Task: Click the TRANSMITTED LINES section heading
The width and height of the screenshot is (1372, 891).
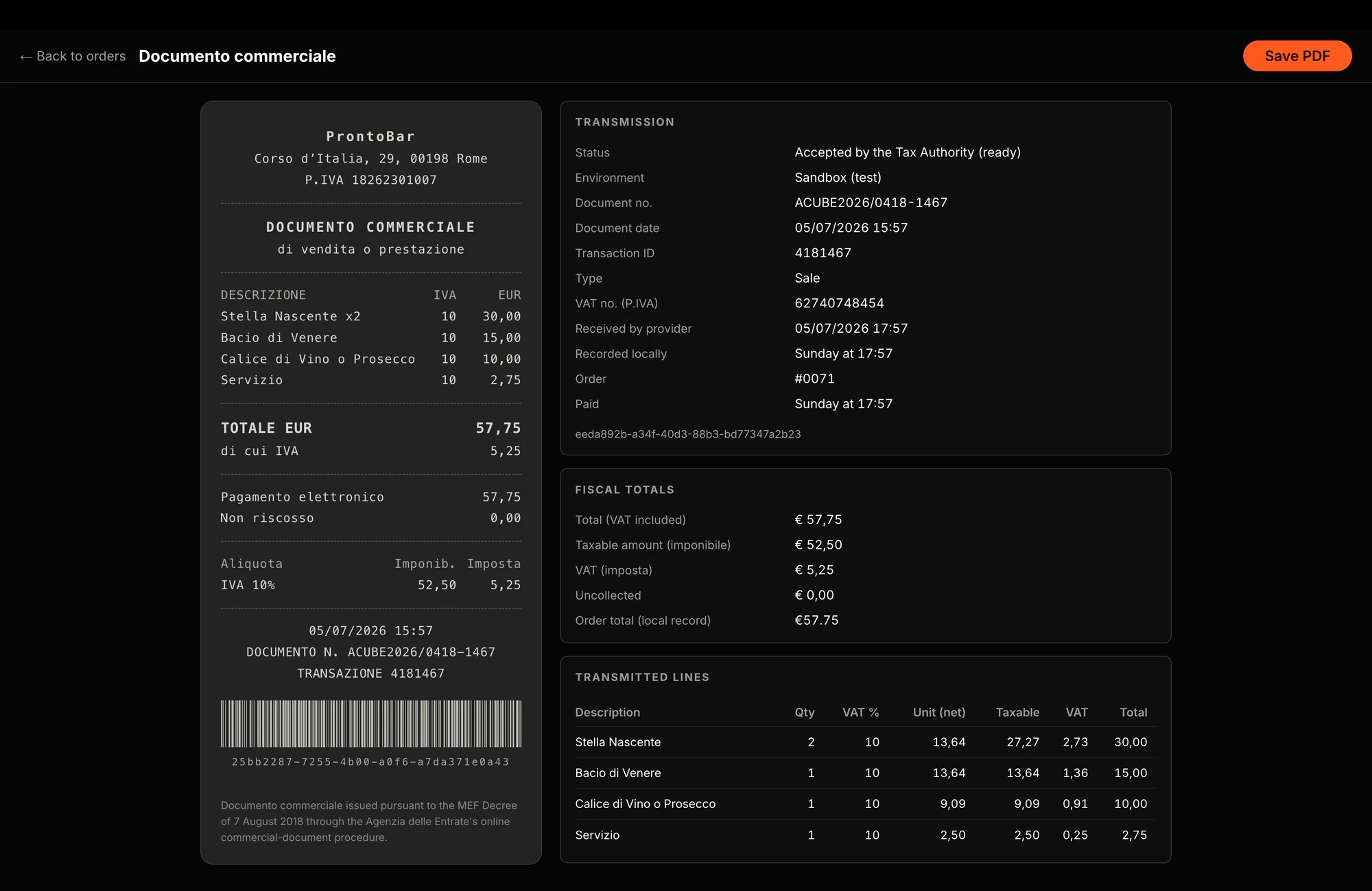Action: (x=641, y=677)
